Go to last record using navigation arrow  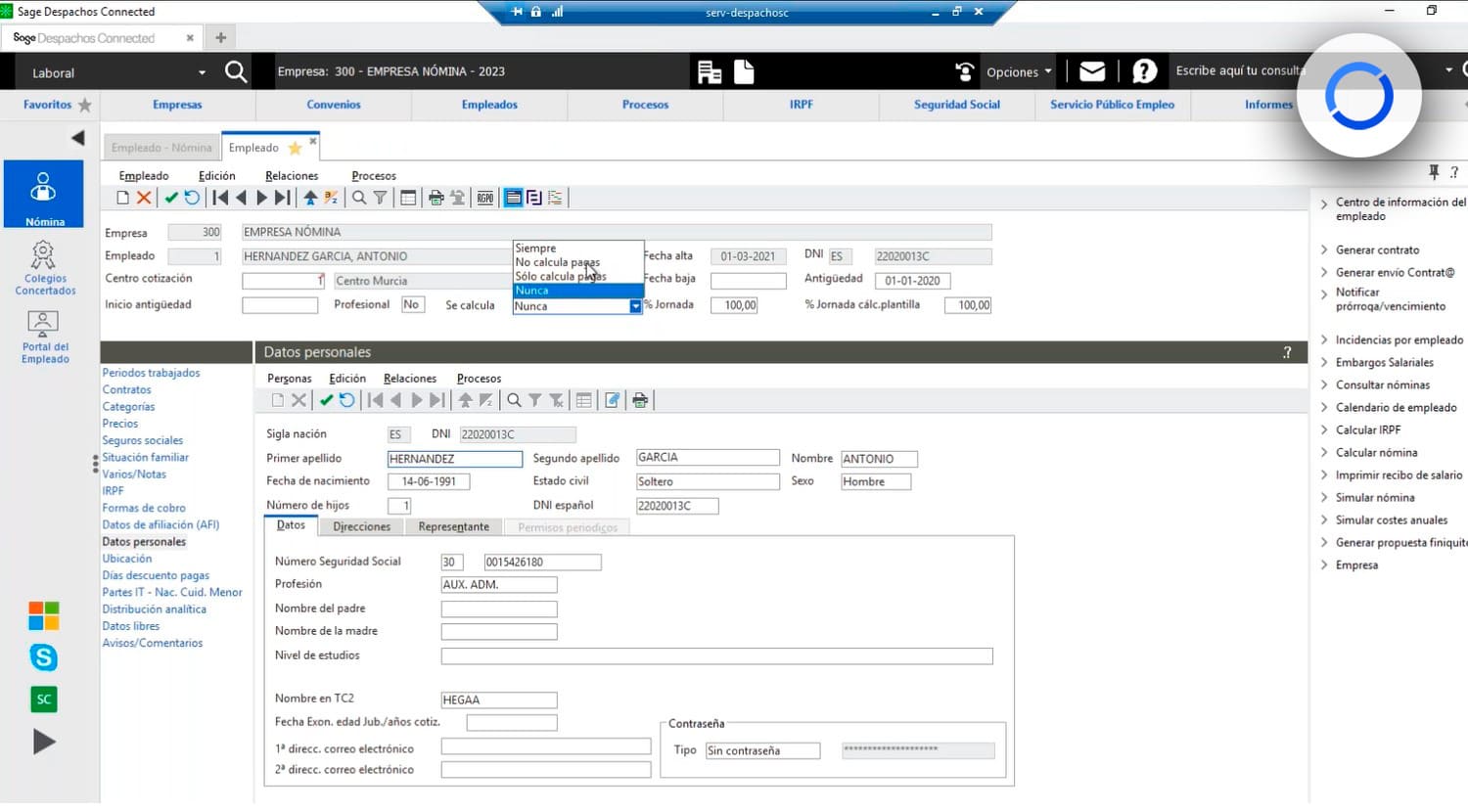click(x=283, y=197)
